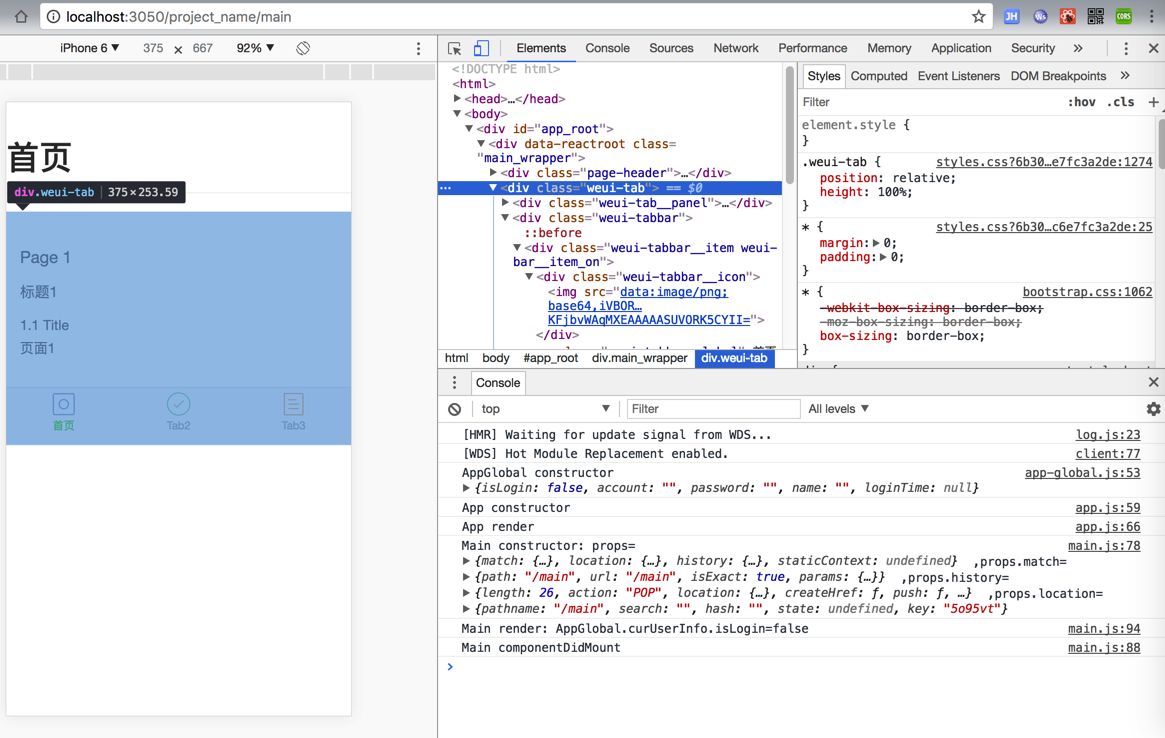Open console settings gear icon

pos(1153,409)
